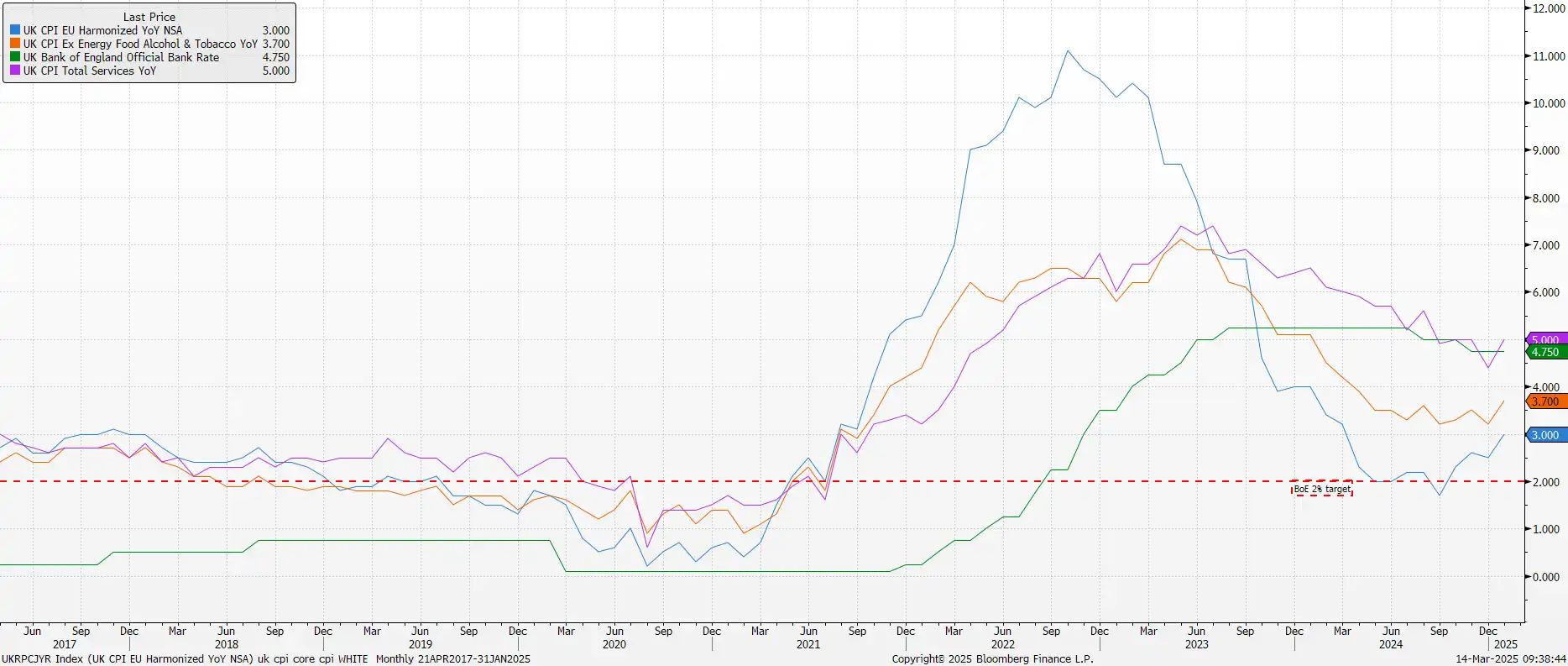Click the orange 3.700 price tag on the axis
This screenshot has width=1568, height=666.
coord(1547,401)
